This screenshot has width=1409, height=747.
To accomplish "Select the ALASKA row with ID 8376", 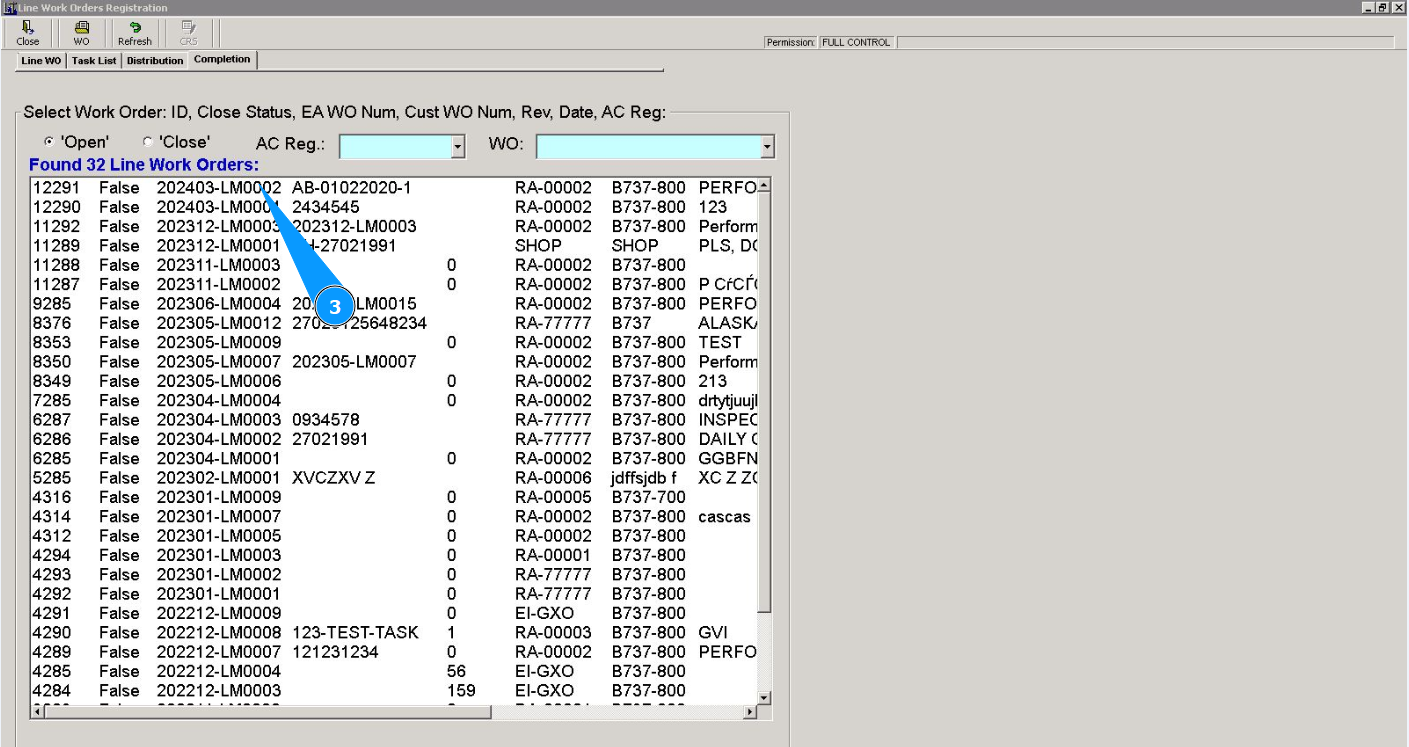I will click(x=394, y=323).
